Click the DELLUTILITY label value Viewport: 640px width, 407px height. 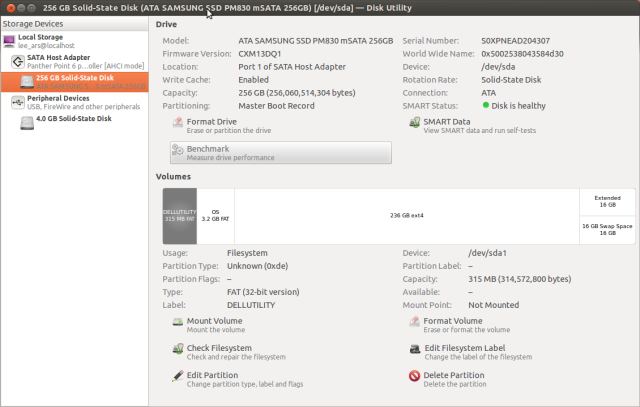tap(251, 305)
